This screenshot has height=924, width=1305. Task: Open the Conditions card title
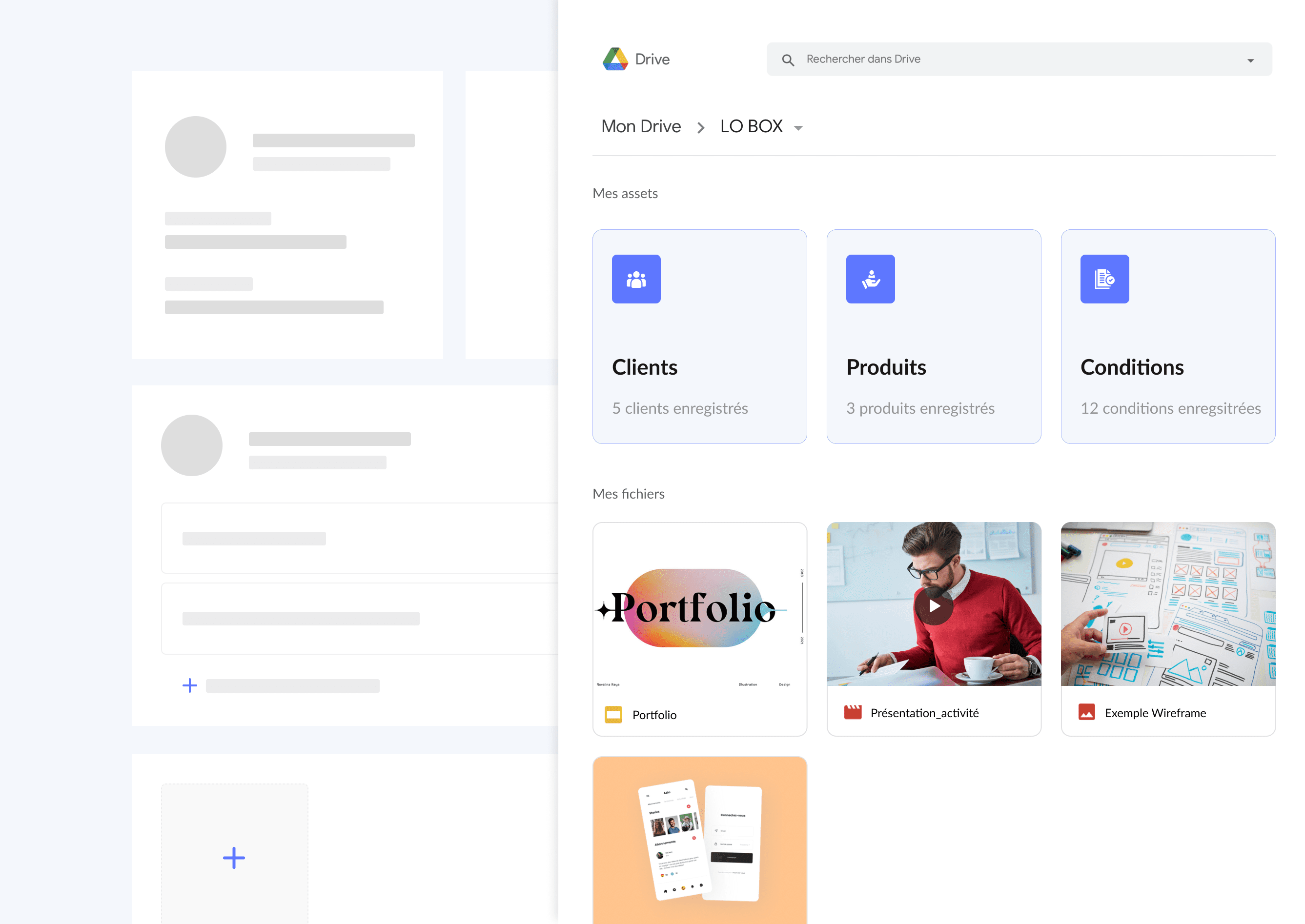tap(1131, 367)
